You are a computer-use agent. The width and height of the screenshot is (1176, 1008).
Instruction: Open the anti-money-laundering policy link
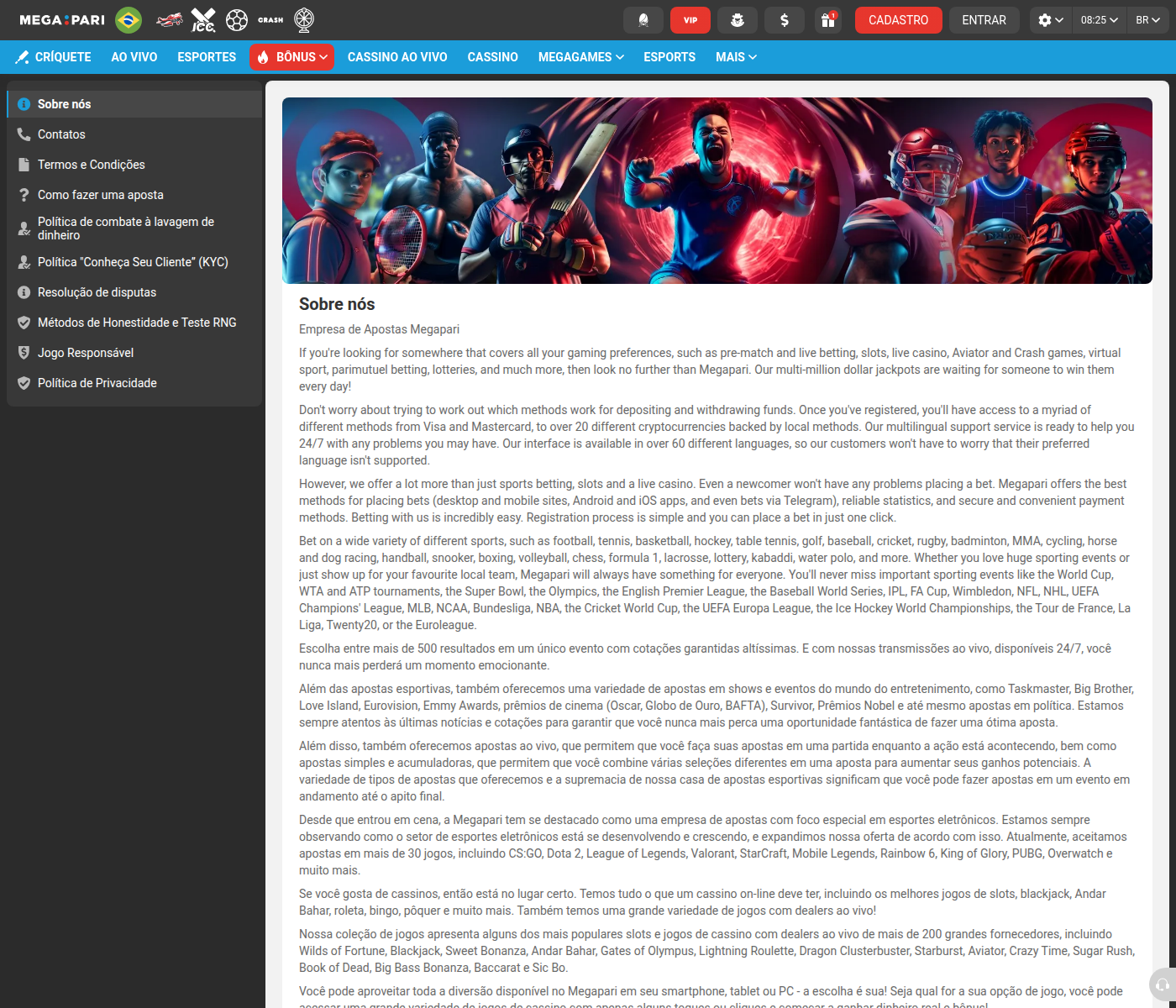click(x=134, y=228)
